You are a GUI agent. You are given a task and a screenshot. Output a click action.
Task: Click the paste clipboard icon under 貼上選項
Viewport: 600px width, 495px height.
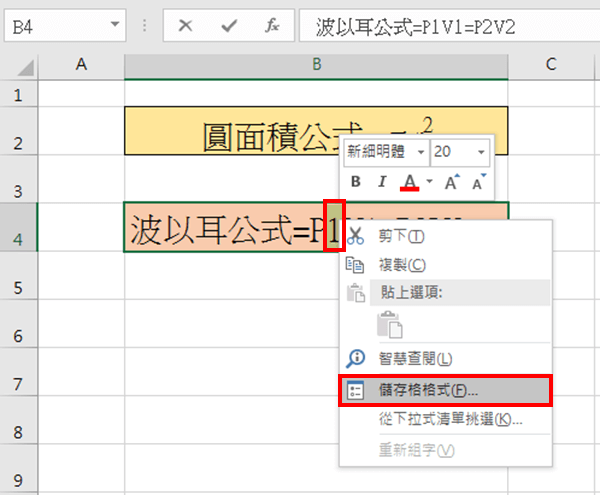(388, 323)
